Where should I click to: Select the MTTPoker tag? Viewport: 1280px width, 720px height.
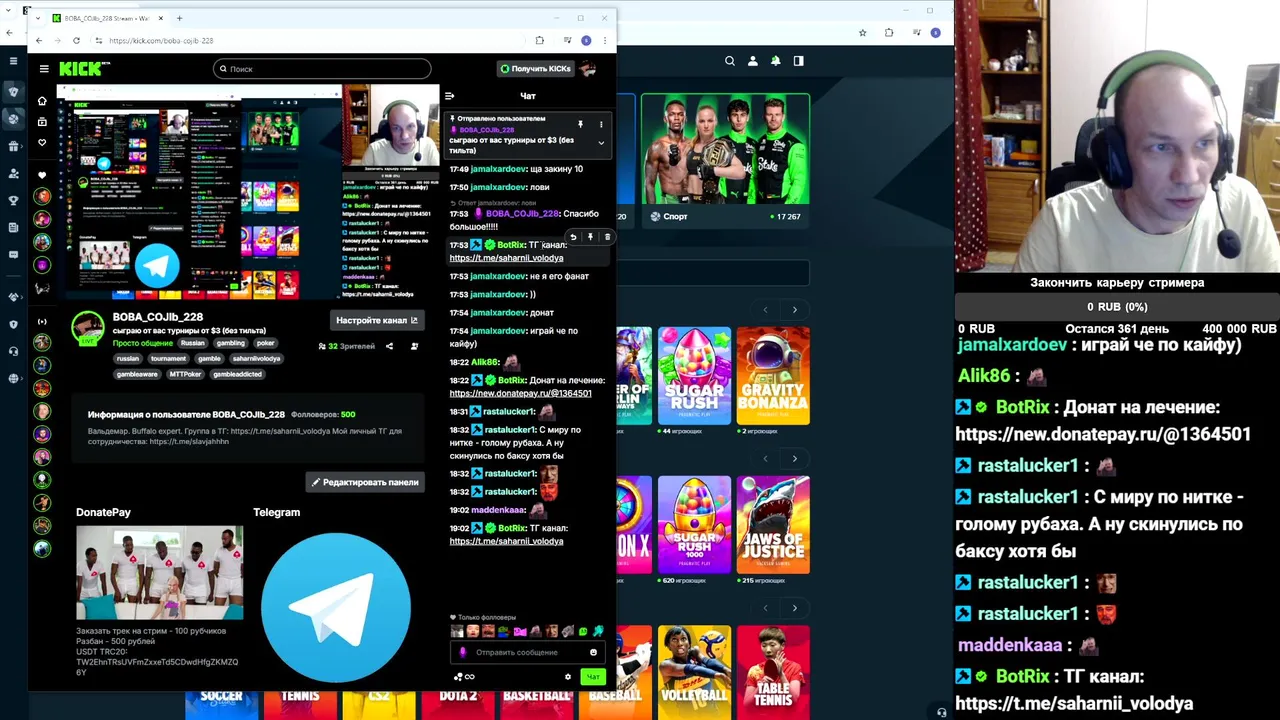[185, 374]
